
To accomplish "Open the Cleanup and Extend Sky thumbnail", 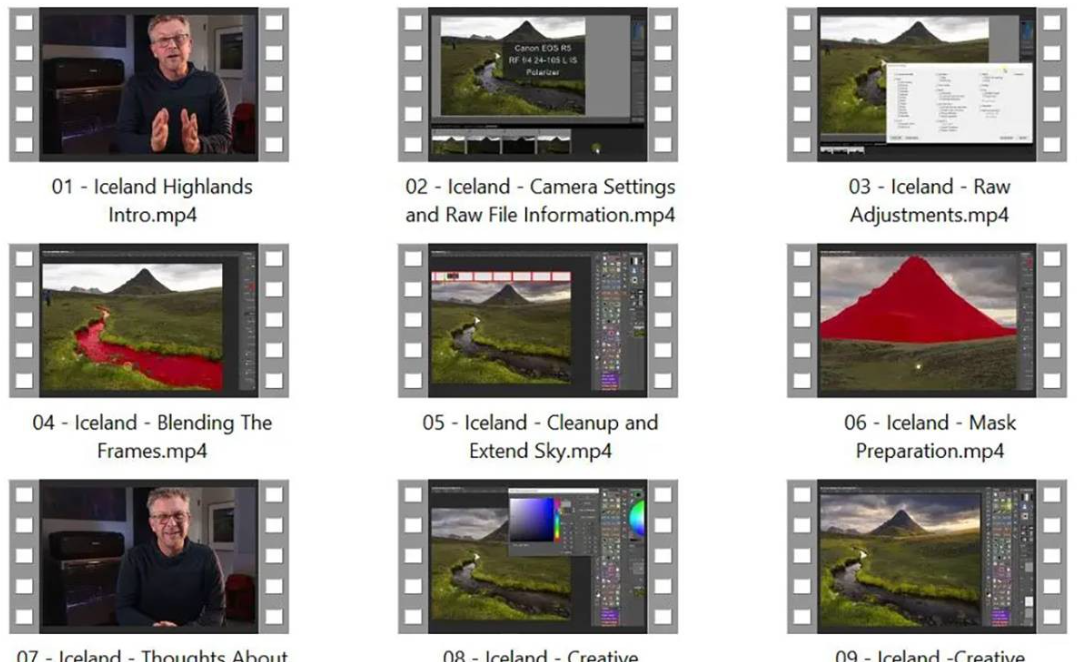I will (x=538, y=321).
